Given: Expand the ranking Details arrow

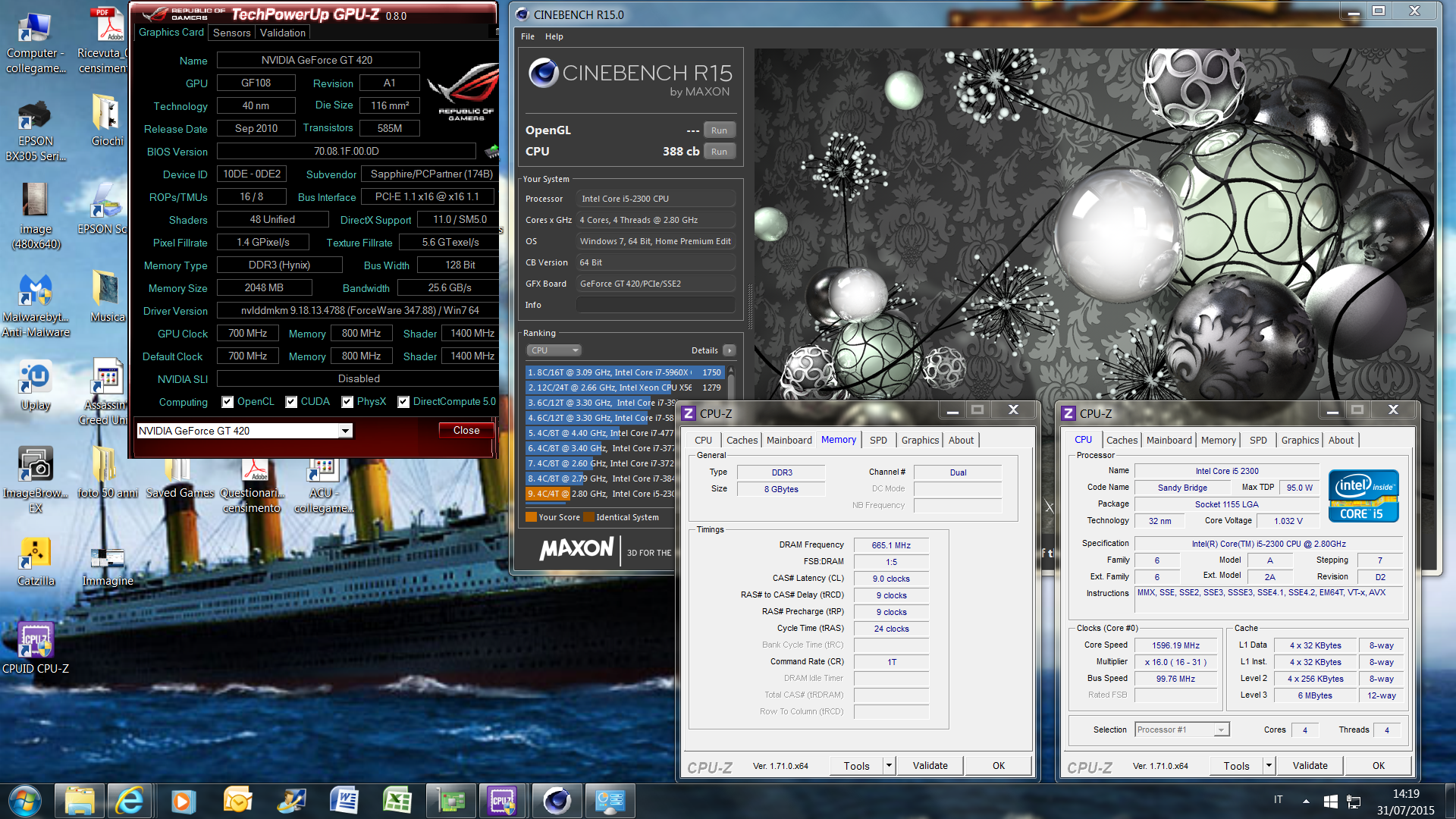Looking at the screenshot, I should click(x=729, y=350).
